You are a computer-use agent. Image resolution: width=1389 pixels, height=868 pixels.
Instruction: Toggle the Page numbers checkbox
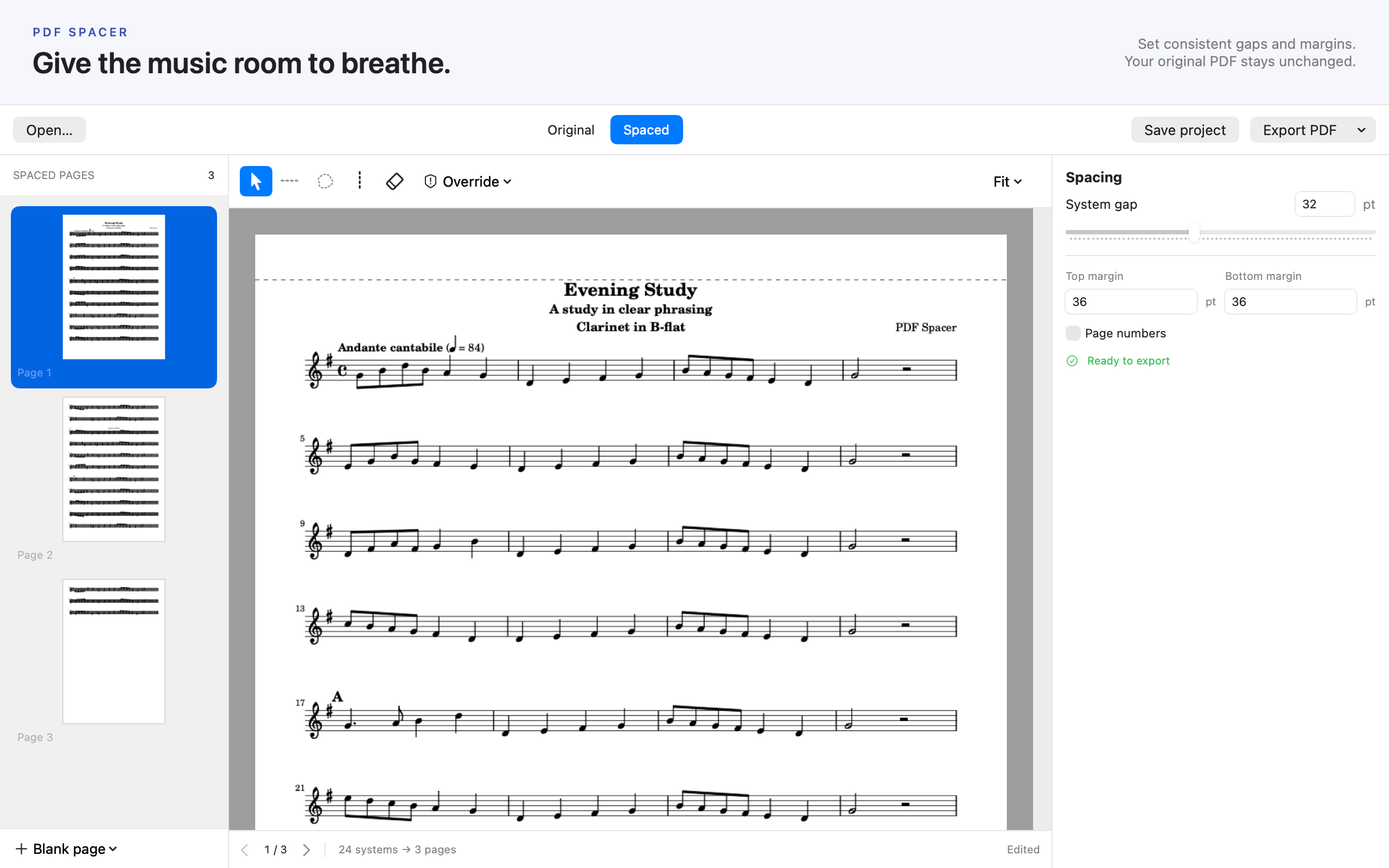click(x=1073, y=333)
